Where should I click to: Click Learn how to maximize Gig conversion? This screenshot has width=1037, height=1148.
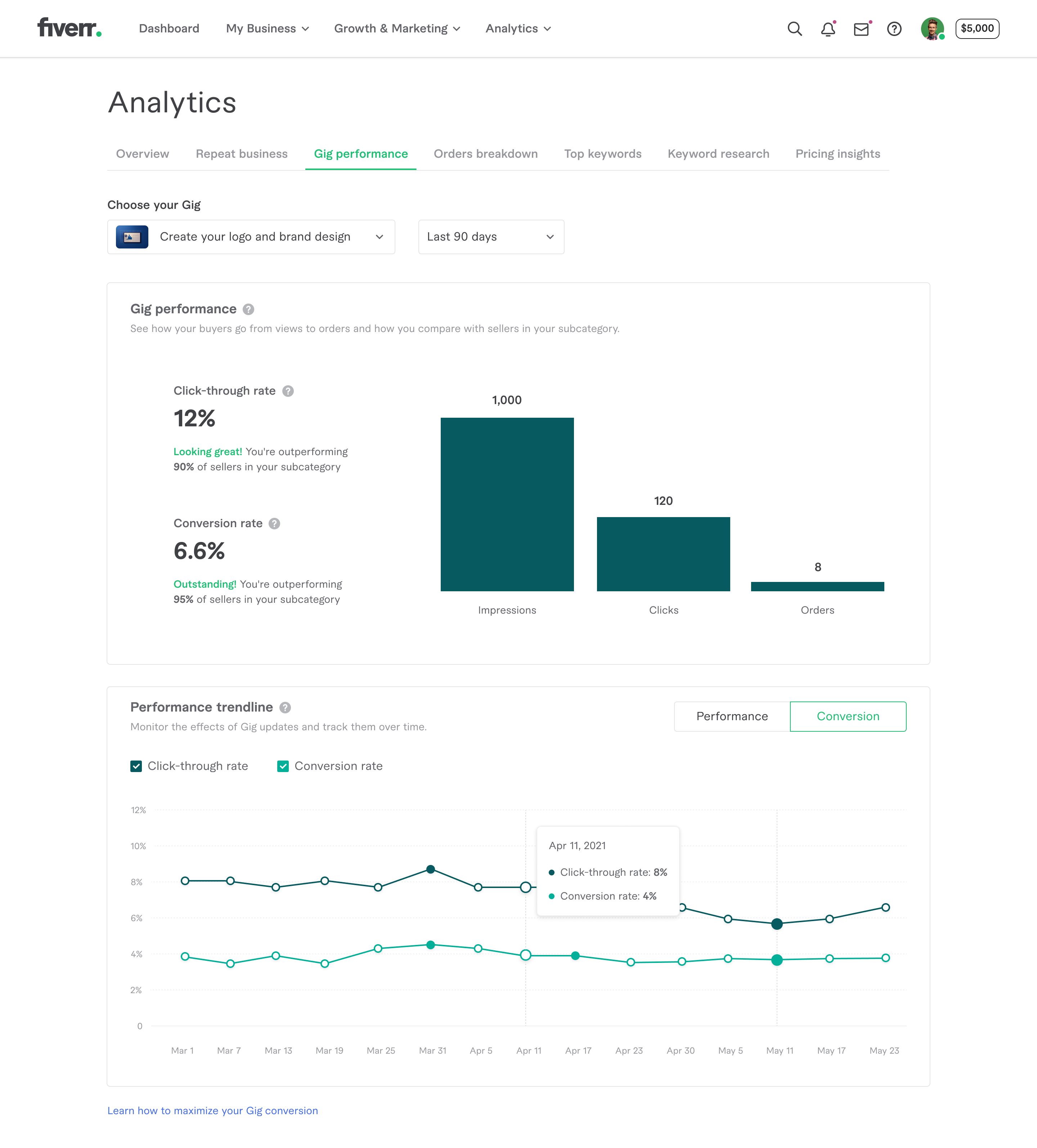[x=212, y=1111]
